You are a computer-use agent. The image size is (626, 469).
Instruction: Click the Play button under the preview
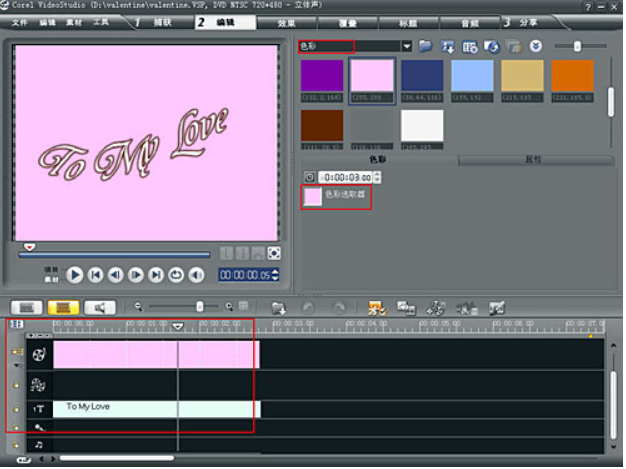pyautogui.click(x=75, y=275)
